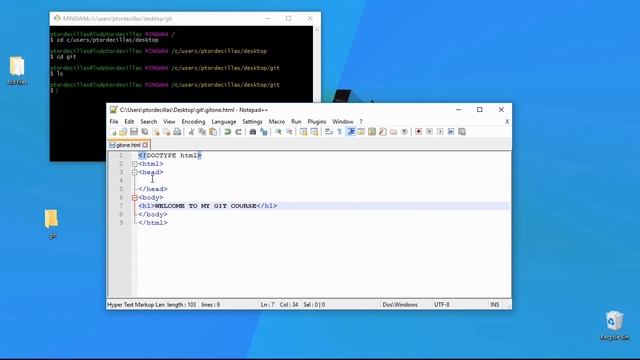640x360 pixels.
Task: Start macro recording with the red record icon
Action: [418, 132]
